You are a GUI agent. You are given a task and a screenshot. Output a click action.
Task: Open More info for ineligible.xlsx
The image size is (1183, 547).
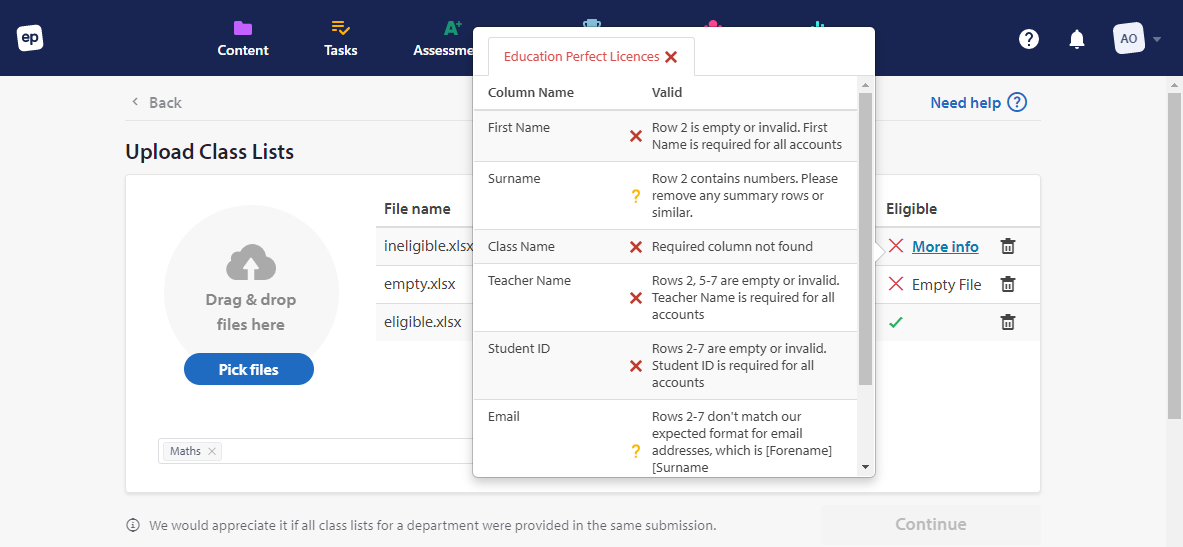coord(945,247)
